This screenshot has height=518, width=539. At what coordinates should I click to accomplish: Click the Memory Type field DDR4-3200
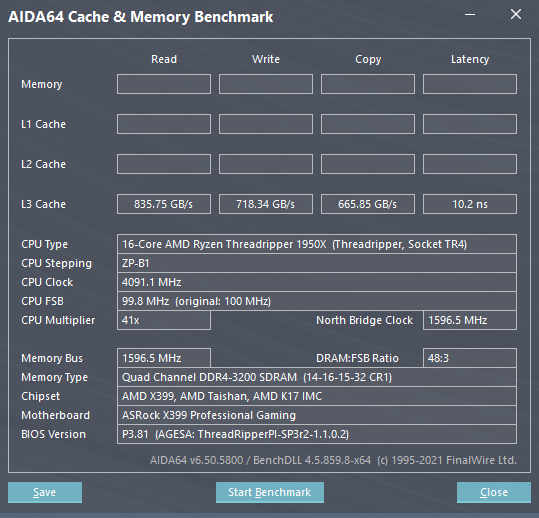pyautogui.click(x=317, y=377)
